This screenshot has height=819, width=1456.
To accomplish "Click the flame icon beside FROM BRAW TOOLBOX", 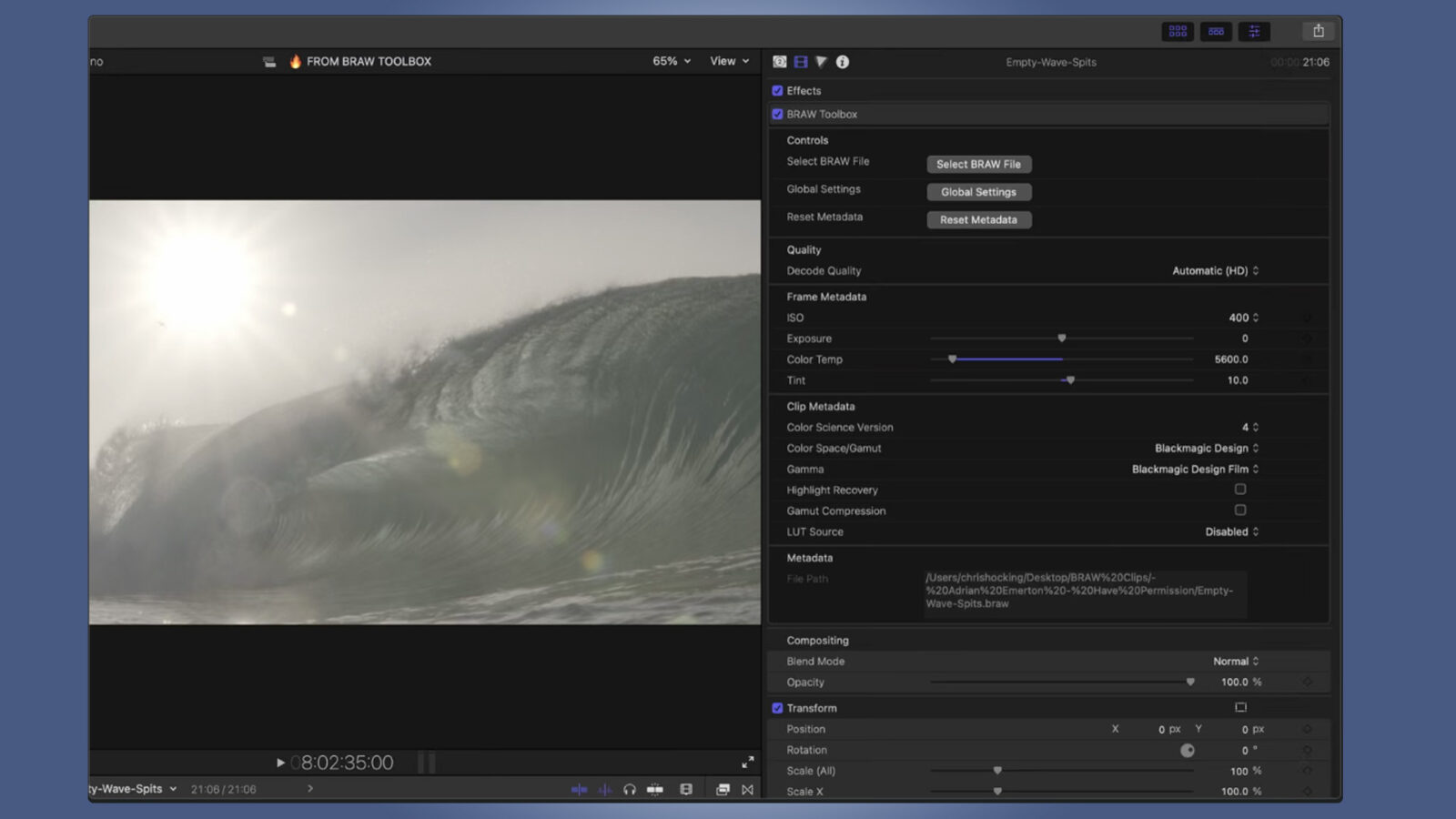I will 295,61.
